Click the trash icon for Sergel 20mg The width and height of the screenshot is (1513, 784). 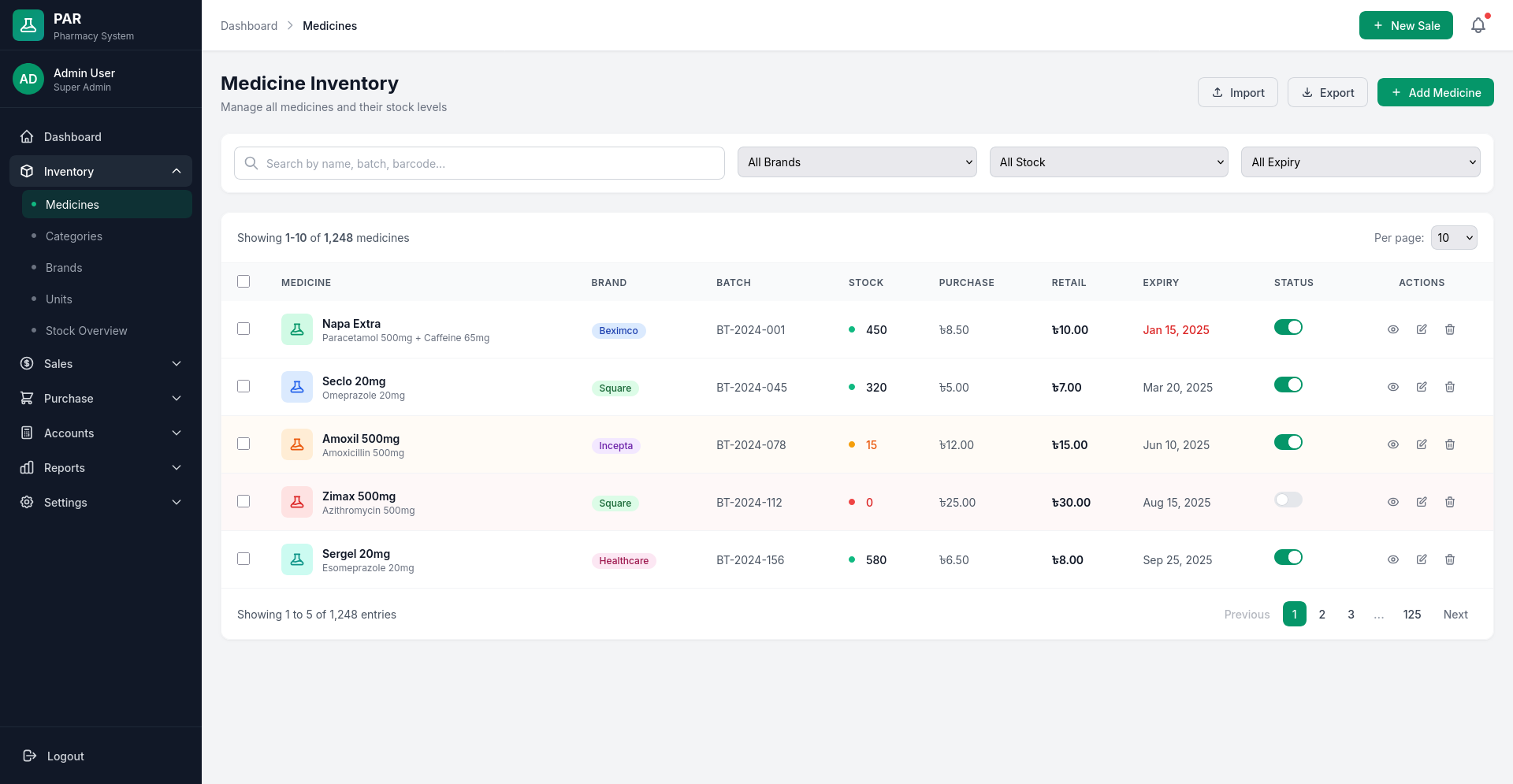click(1450, 559)
